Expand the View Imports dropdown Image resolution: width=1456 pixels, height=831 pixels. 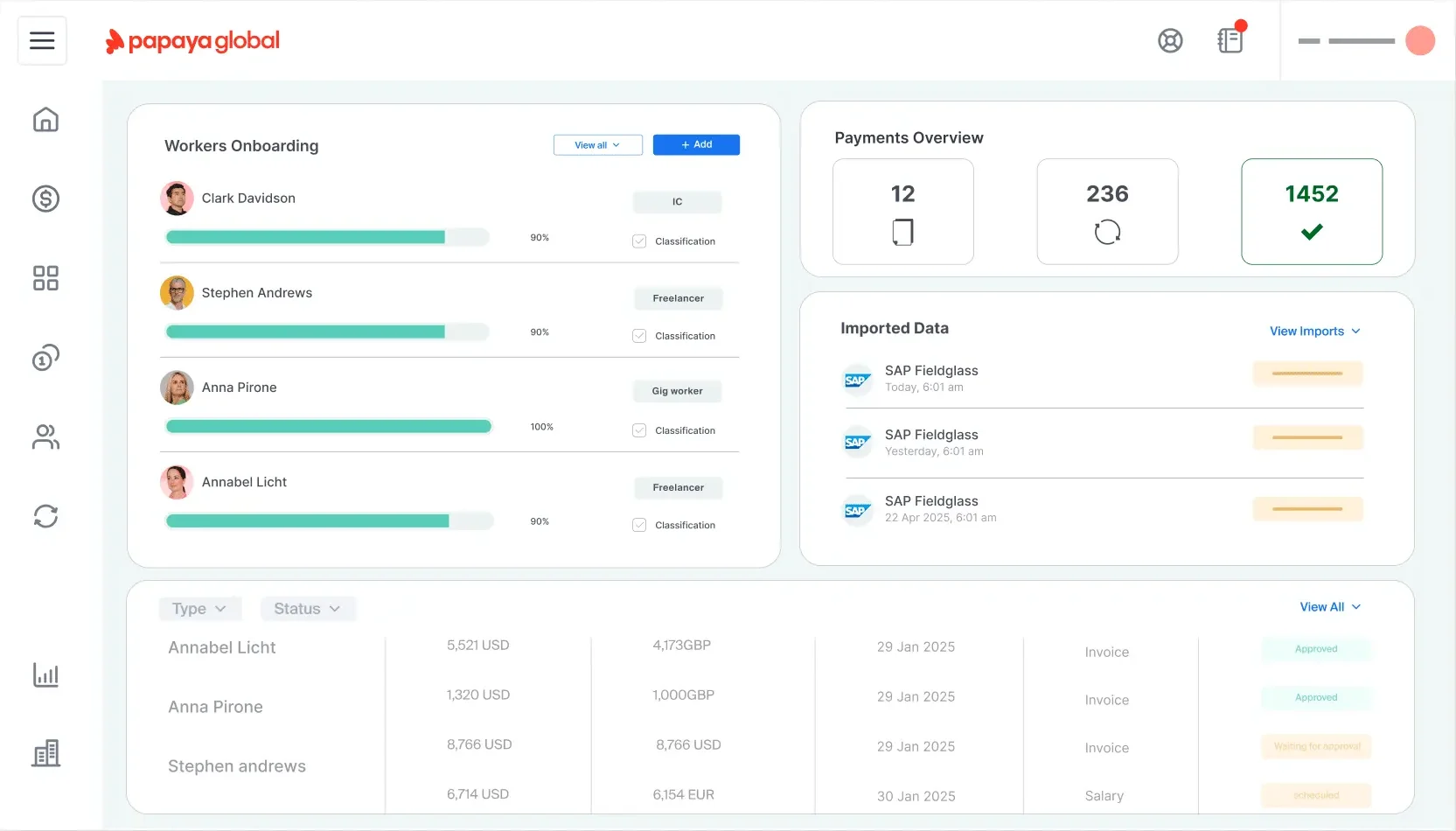(1315, 331)
